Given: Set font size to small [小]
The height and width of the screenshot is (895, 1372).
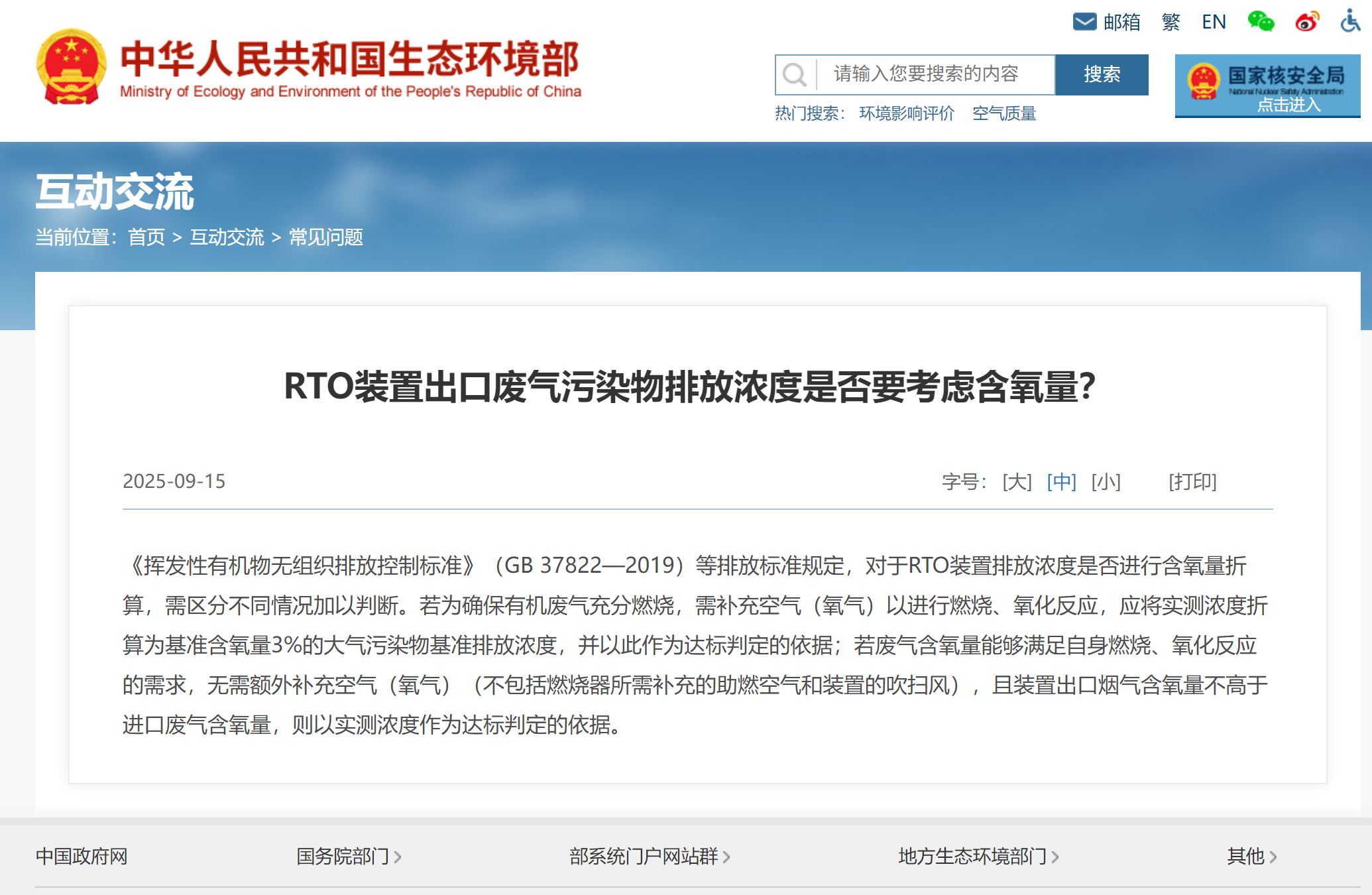Looking at the screenshot, I should tap(1106, 481).
